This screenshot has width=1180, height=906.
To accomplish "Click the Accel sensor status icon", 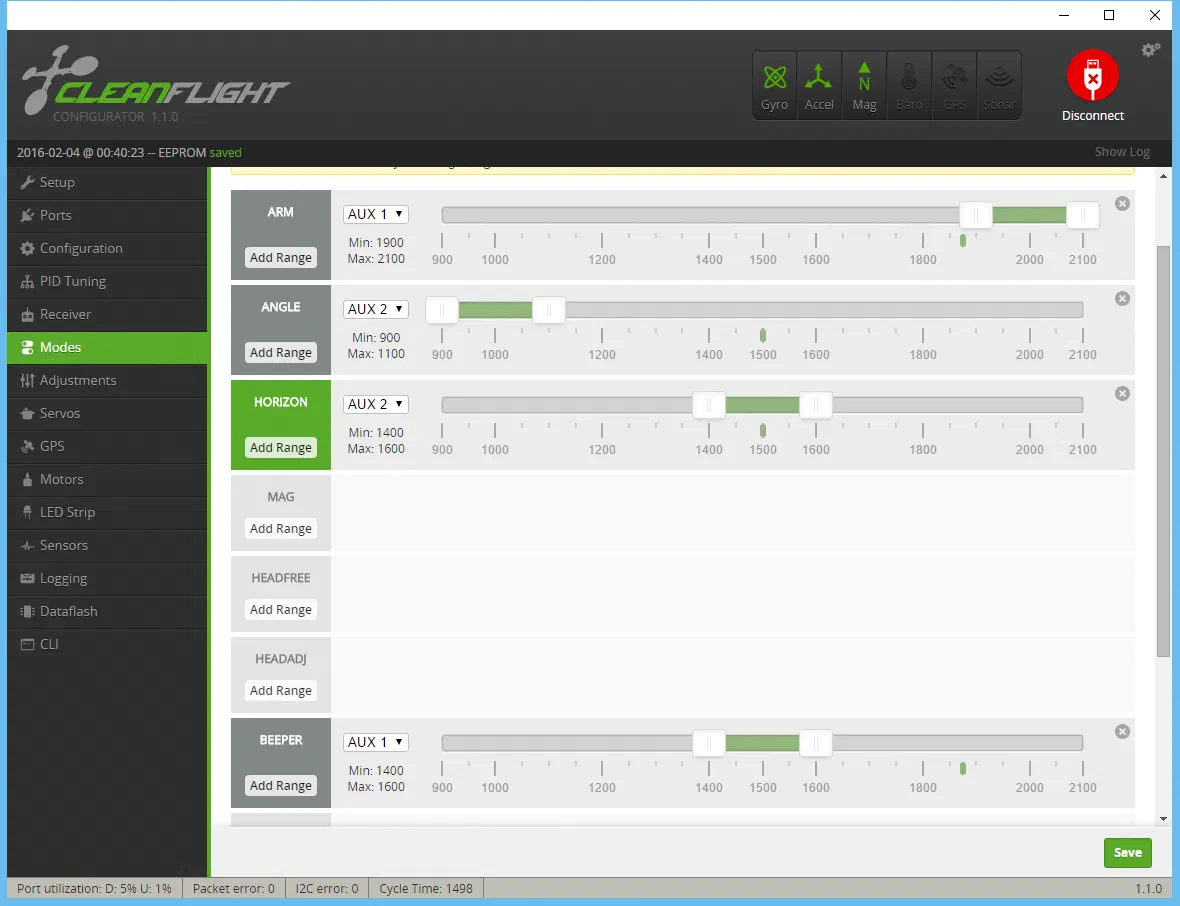I will coord(819,85).
